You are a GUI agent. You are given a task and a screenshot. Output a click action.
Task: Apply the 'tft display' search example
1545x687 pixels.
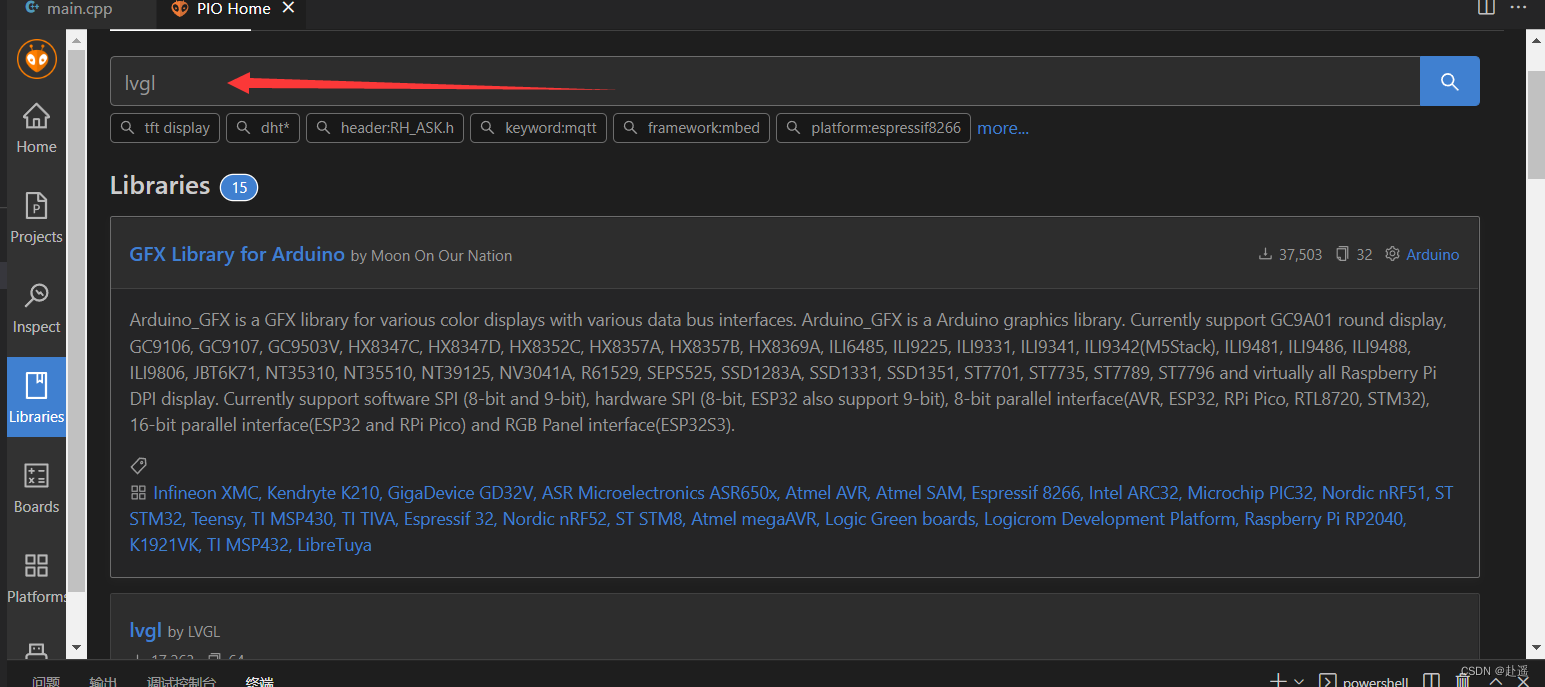pos(165,128)
